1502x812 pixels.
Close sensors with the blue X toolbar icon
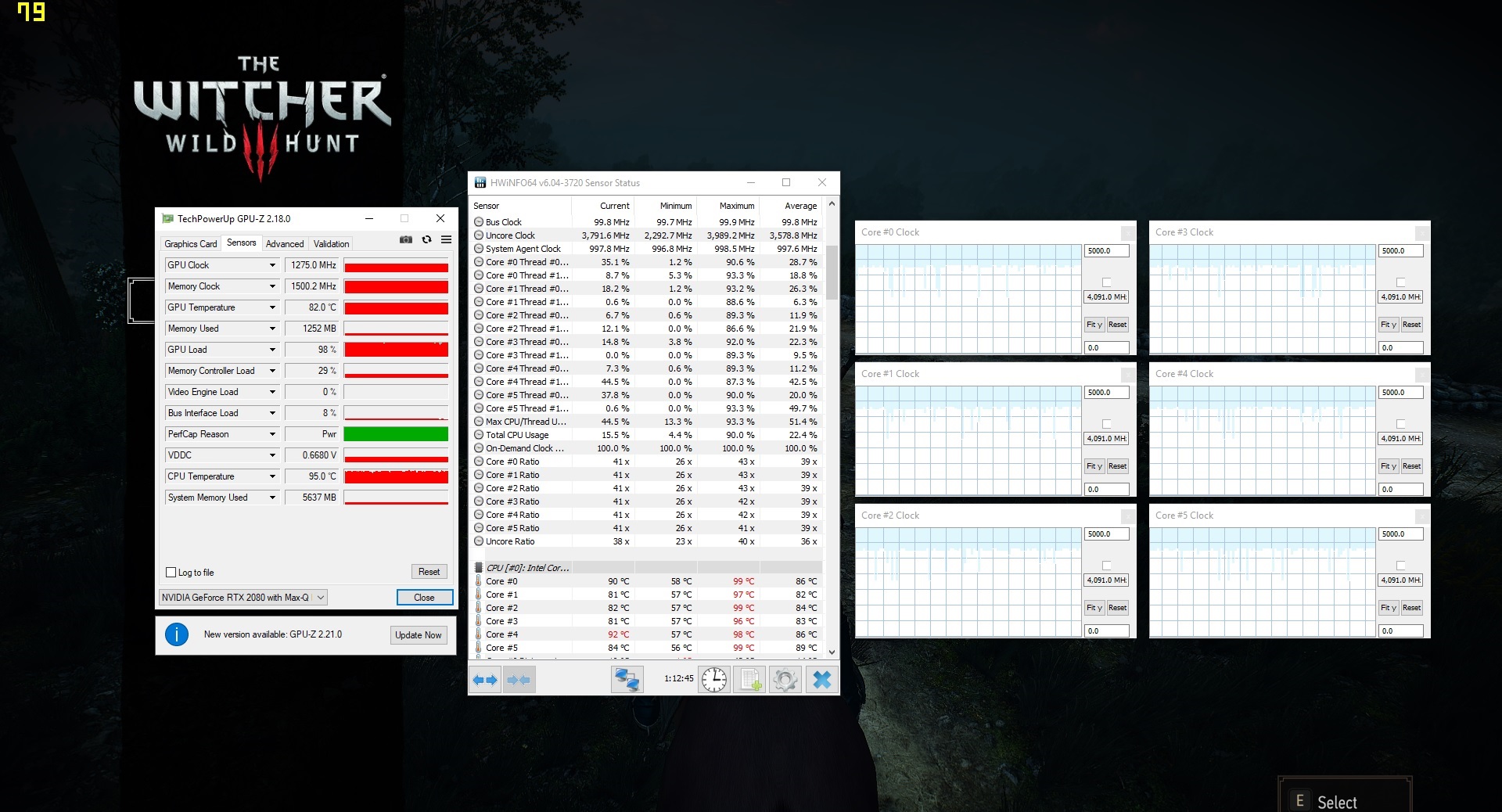(821, 680)
